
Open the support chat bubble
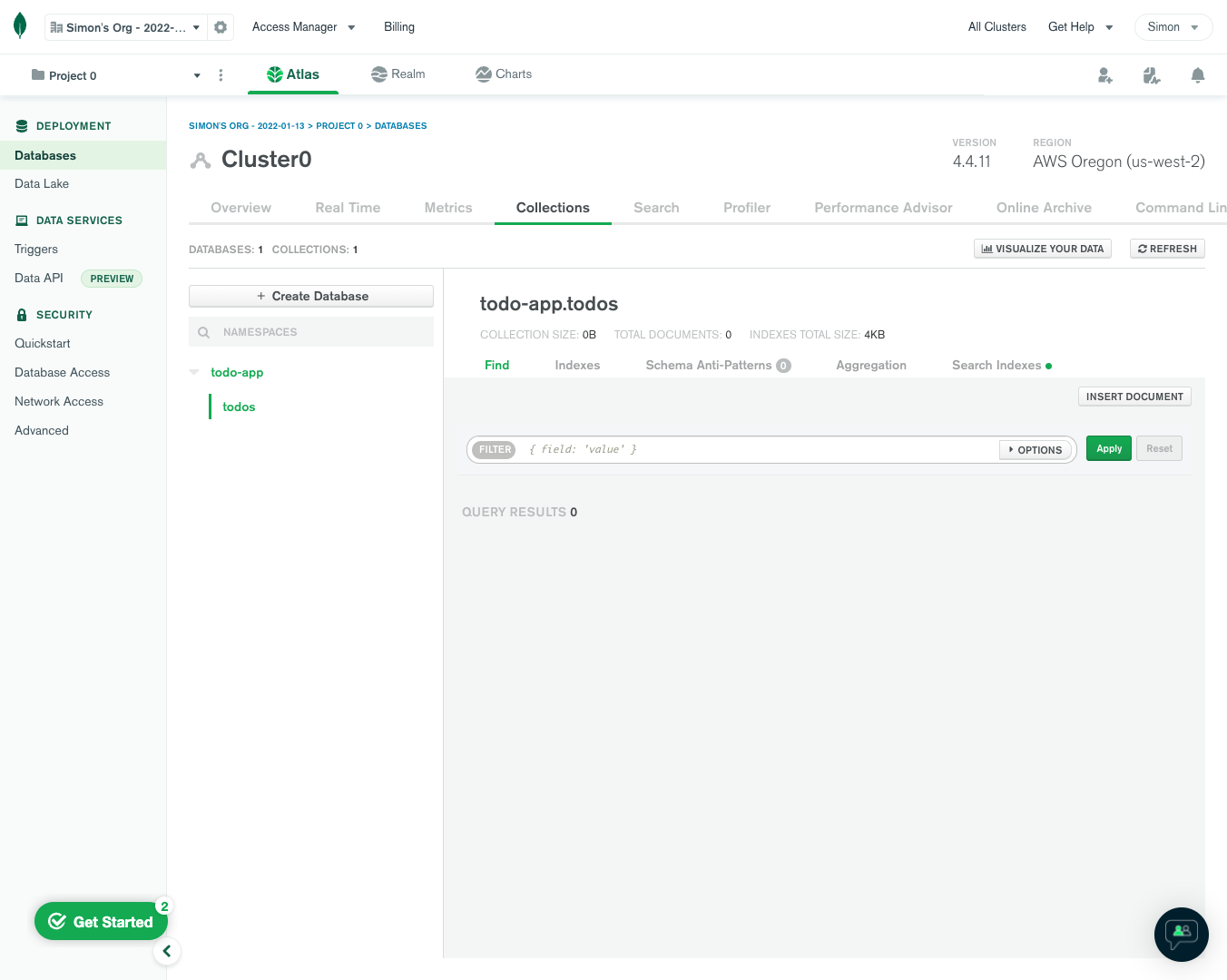click(1182, 935)
